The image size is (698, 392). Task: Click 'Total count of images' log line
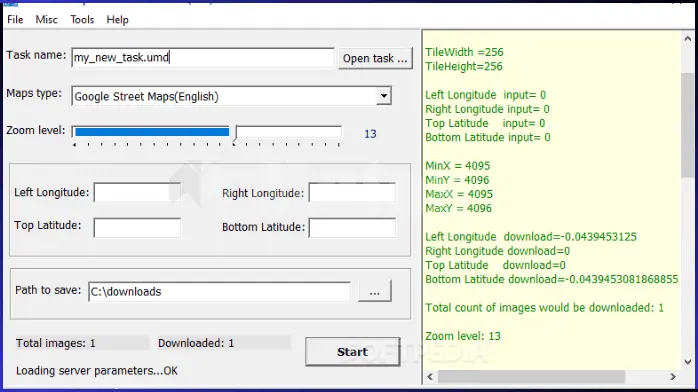[544, 308]
